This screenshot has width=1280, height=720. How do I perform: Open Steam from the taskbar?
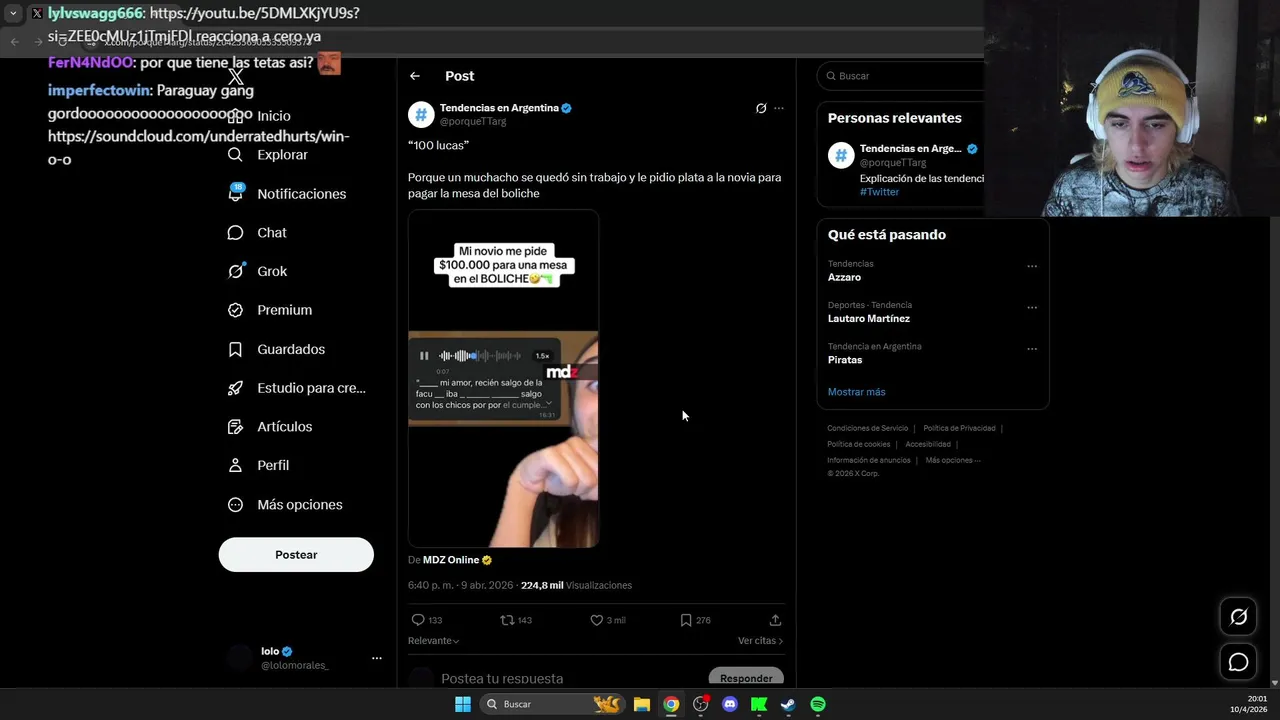pos(788,704)
